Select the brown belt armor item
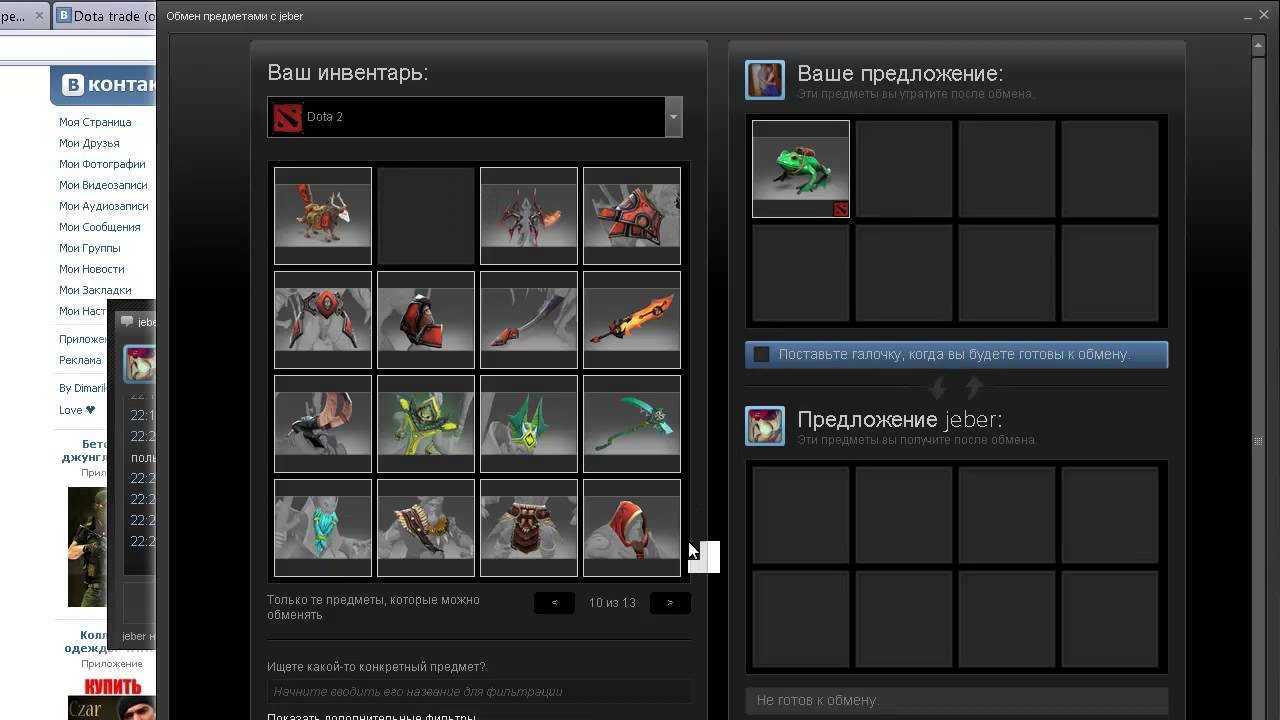The height and width of the screenshot is (720, 1280). [529, 528]
